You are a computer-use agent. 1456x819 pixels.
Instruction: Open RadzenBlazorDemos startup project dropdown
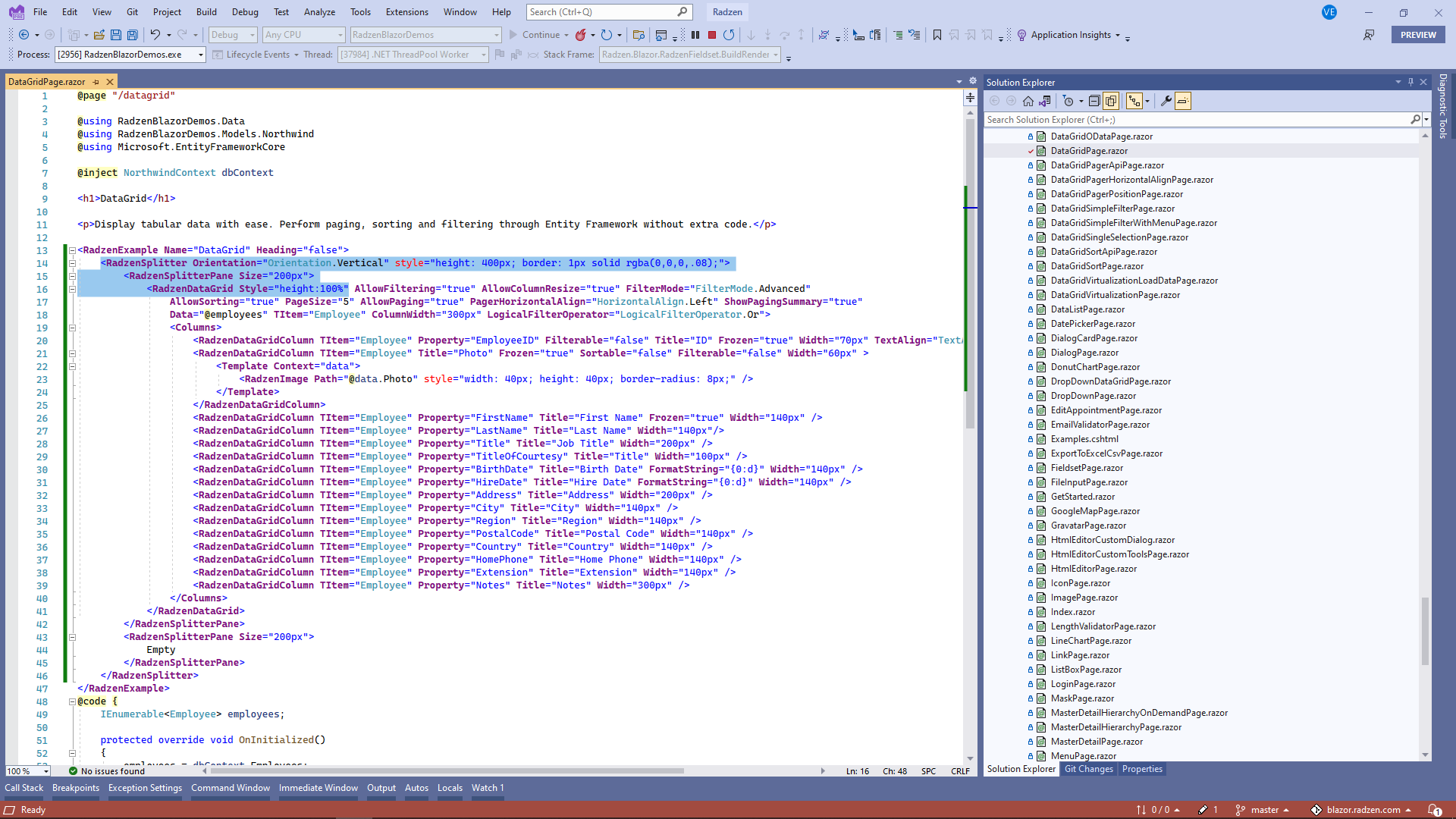tap(426, 35)
